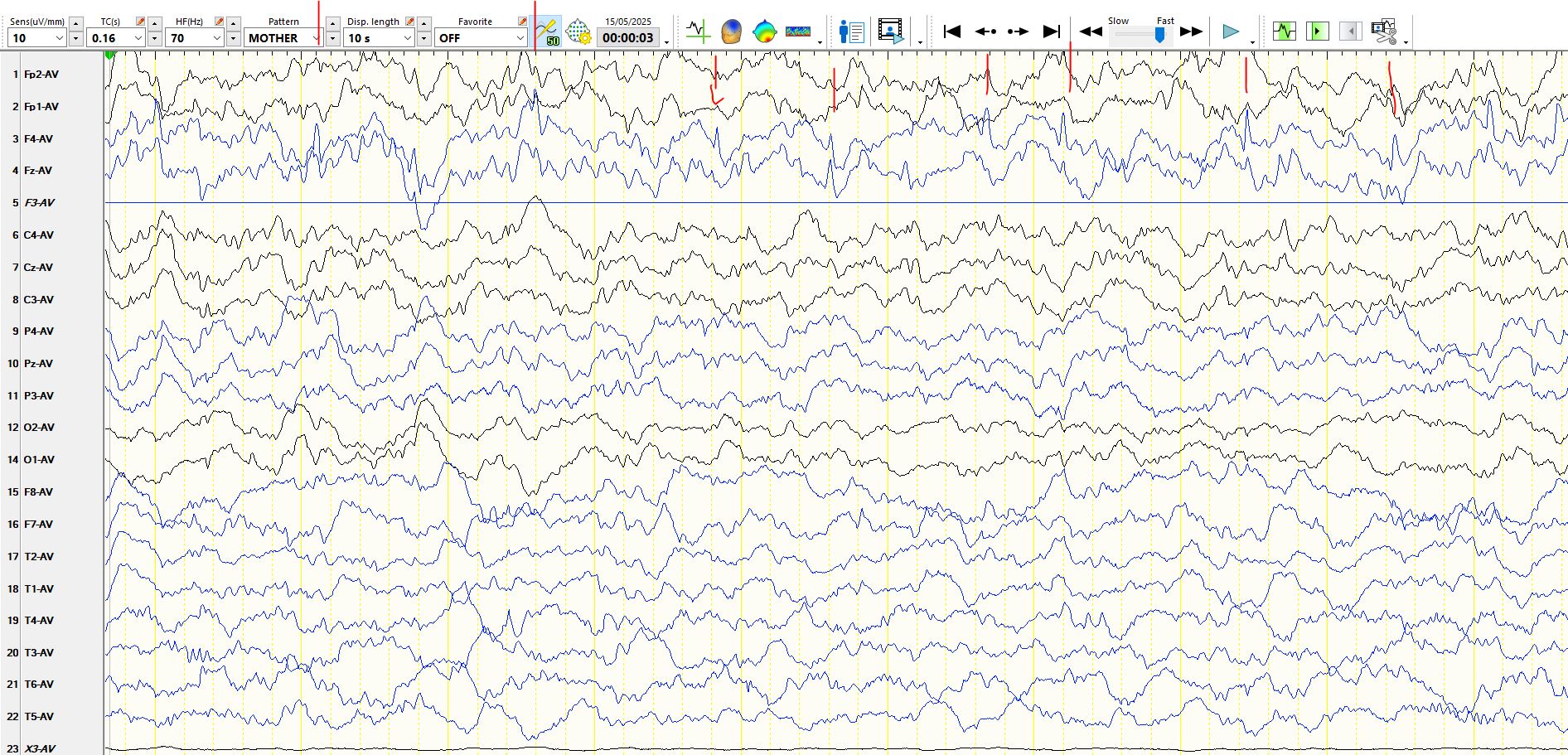Open the video and waveform clip tool
Image resolution: width=1568 pixels, height=755 pixels.
tap(1384, 32)
